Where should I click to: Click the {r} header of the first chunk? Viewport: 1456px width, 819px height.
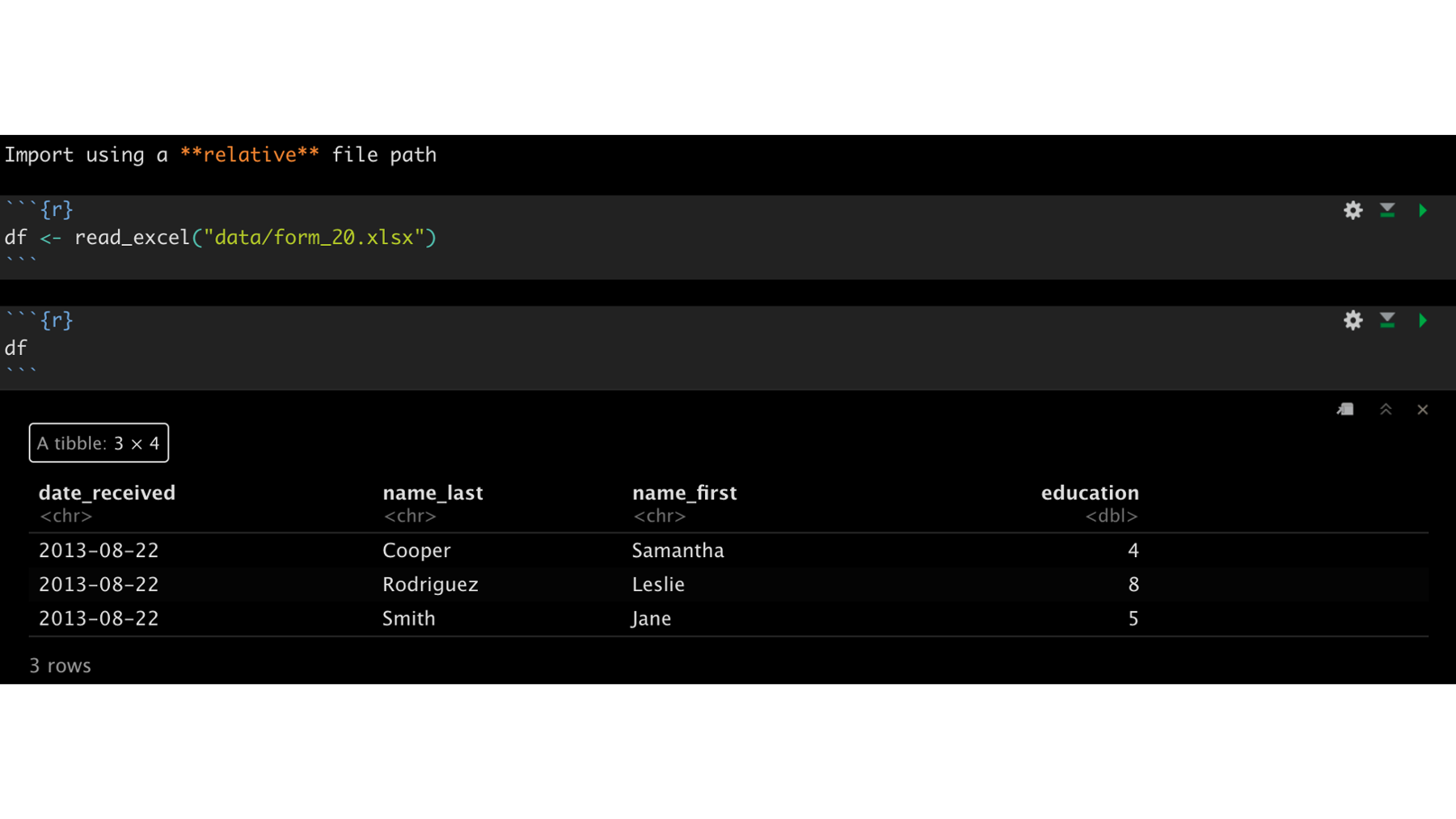[57, 210]
